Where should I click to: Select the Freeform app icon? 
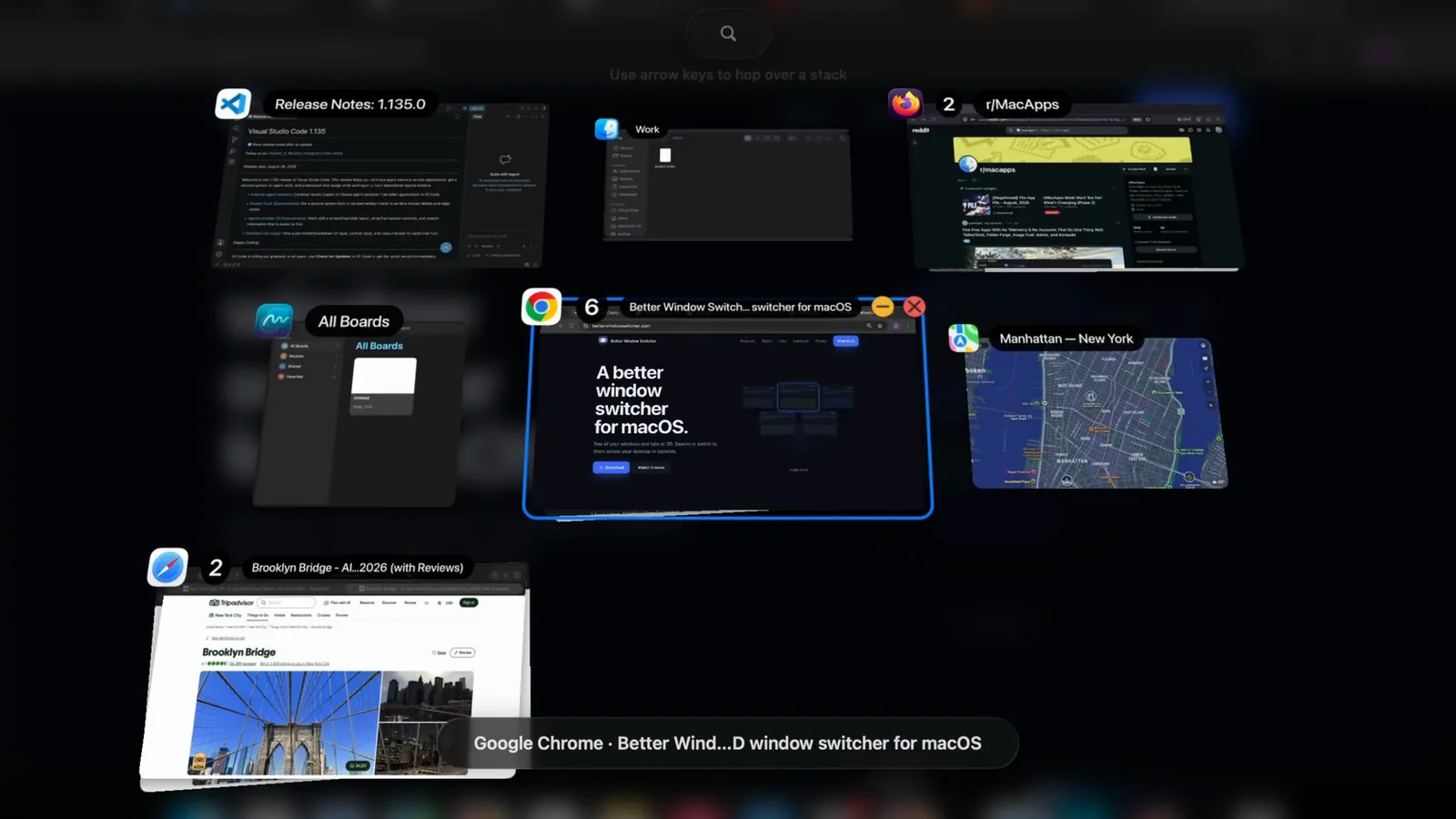tap(274, 320)
